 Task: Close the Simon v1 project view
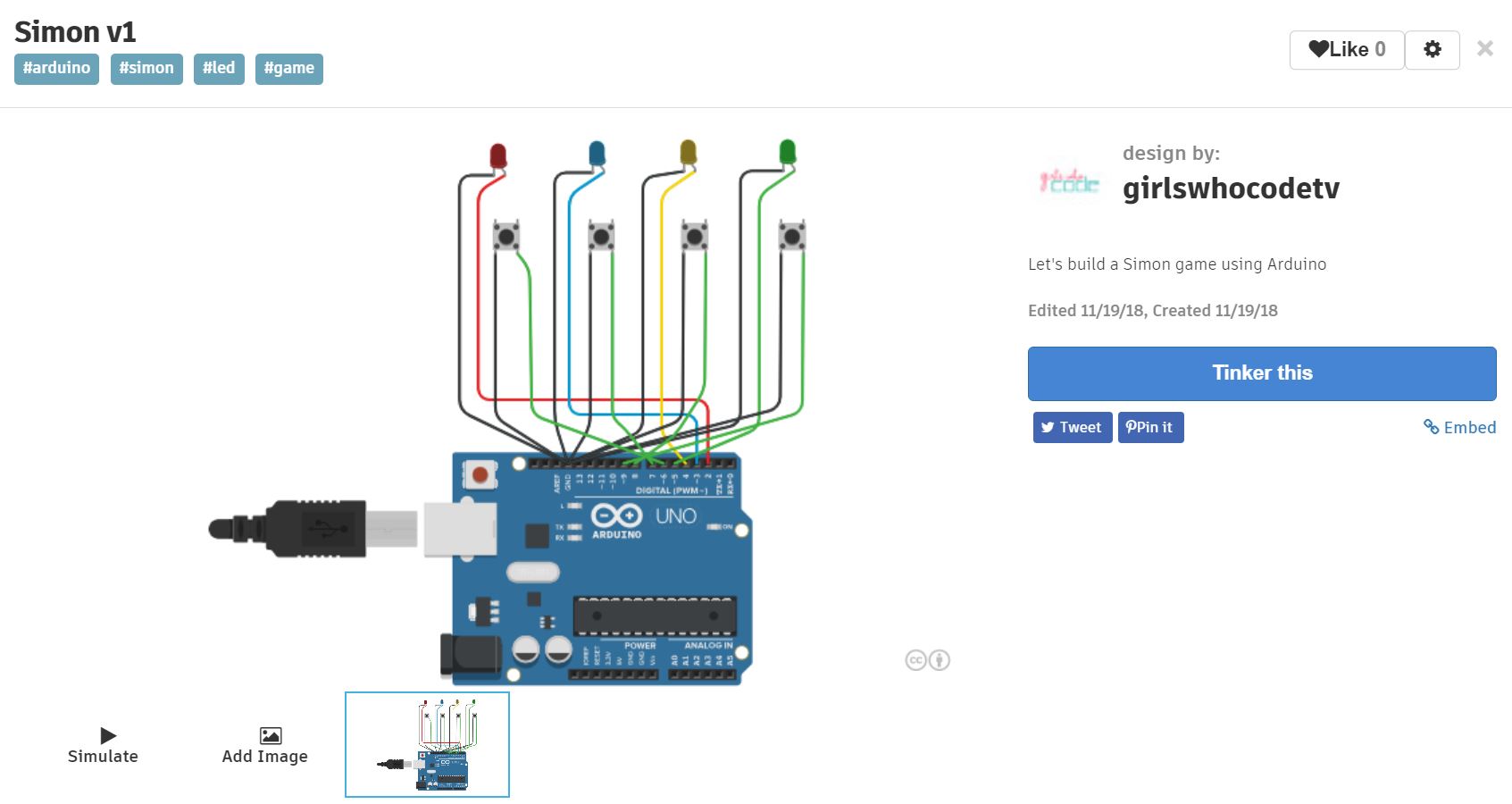(1484, 49)
